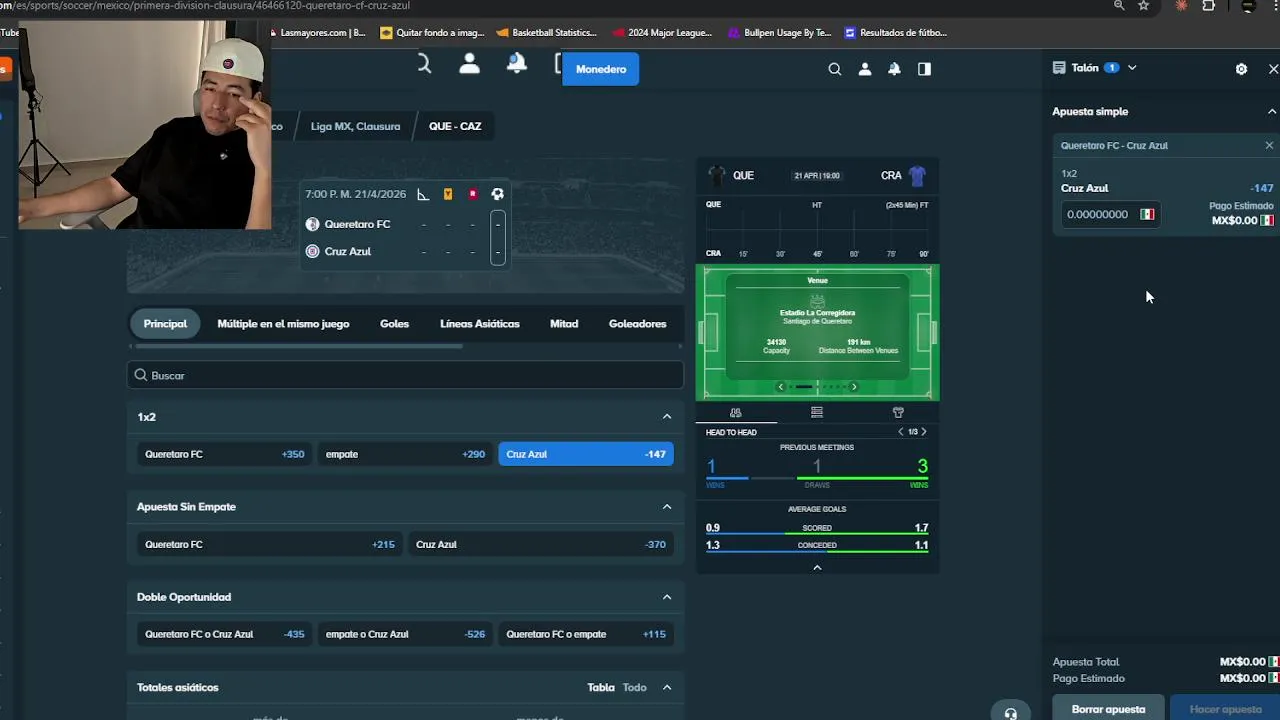This screenshot has width=1280, height=720.
Task: Collapse Apuesta Sin Empate section
Action: point(667,507)
